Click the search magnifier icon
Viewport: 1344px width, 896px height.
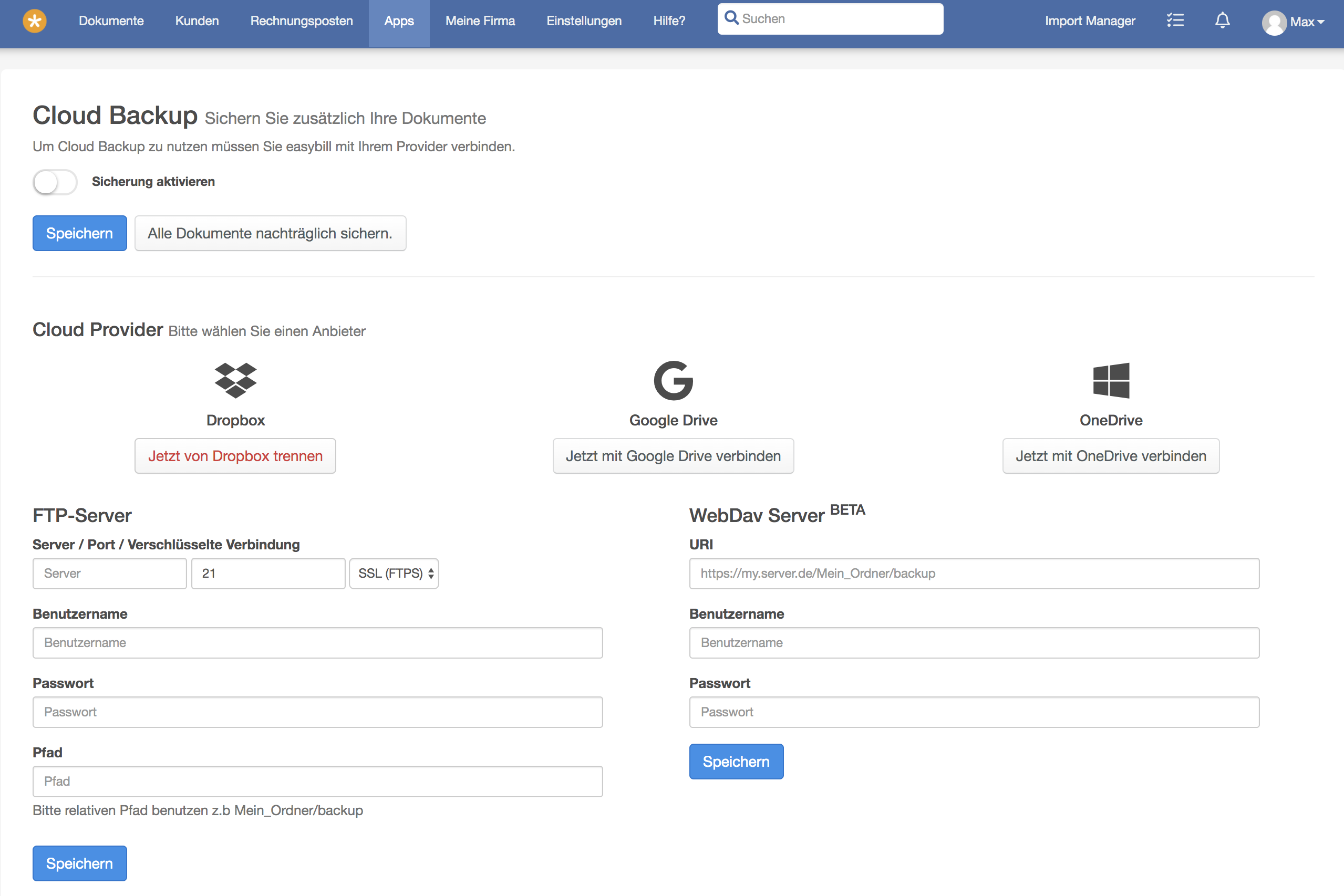[x=731, y=18]
